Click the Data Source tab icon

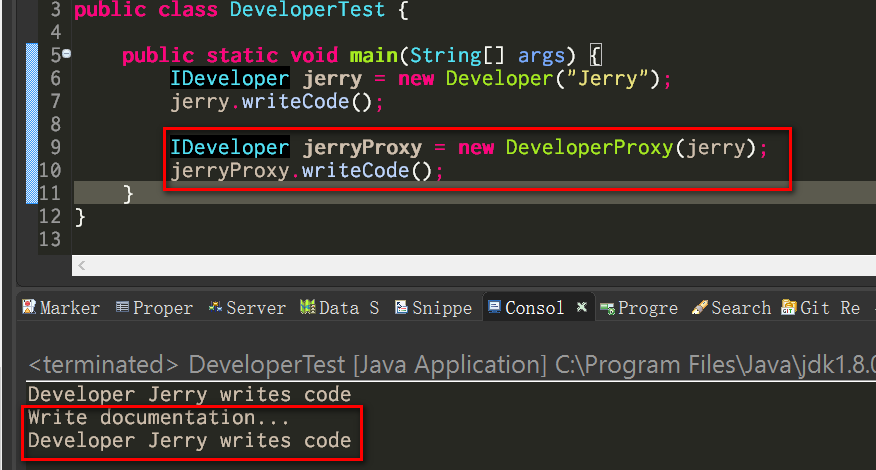point(308,307)
